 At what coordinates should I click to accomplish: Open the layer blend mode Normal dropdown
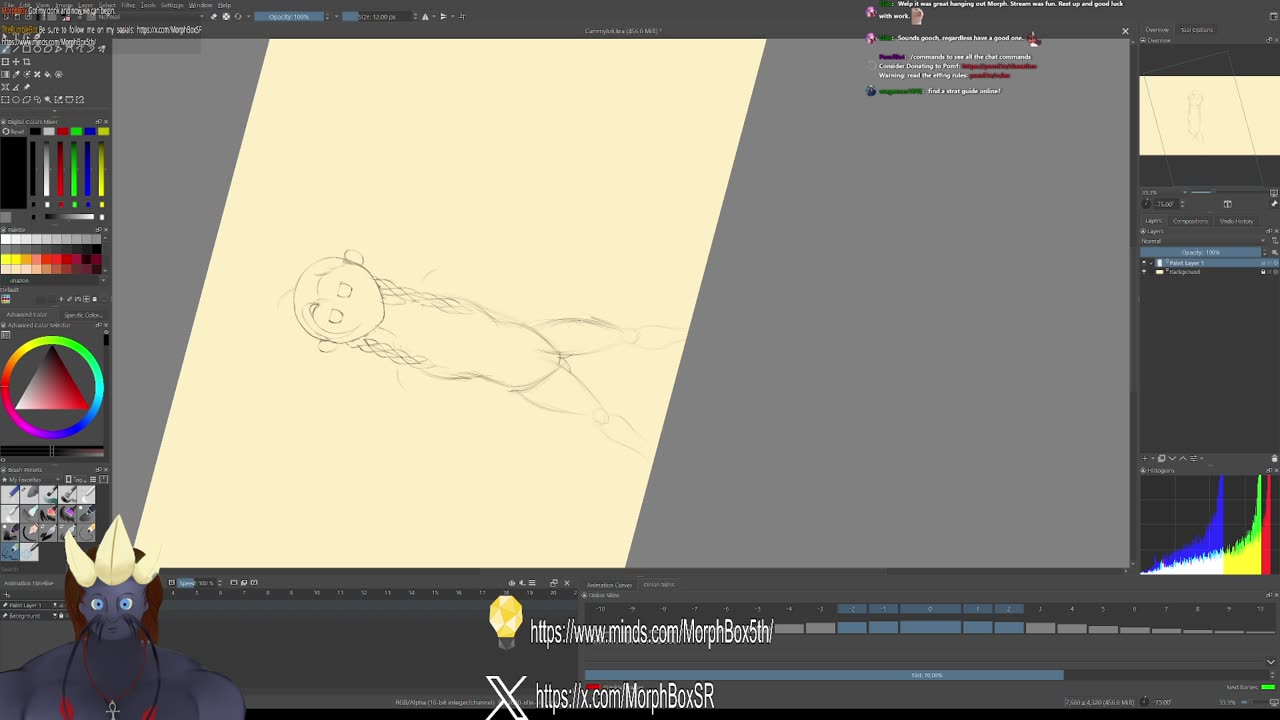click(x=1204, y=241)
